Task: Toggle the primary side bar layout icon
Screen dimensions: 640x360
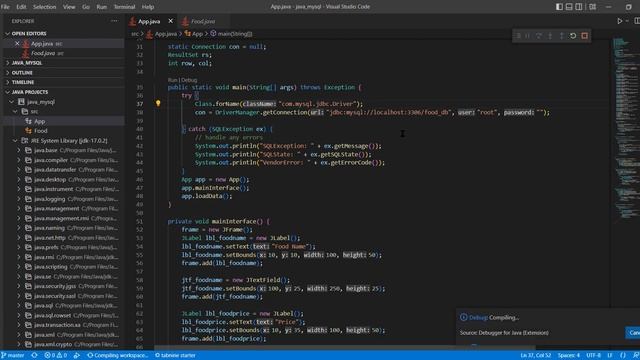Action: click(x=559, y=7)
